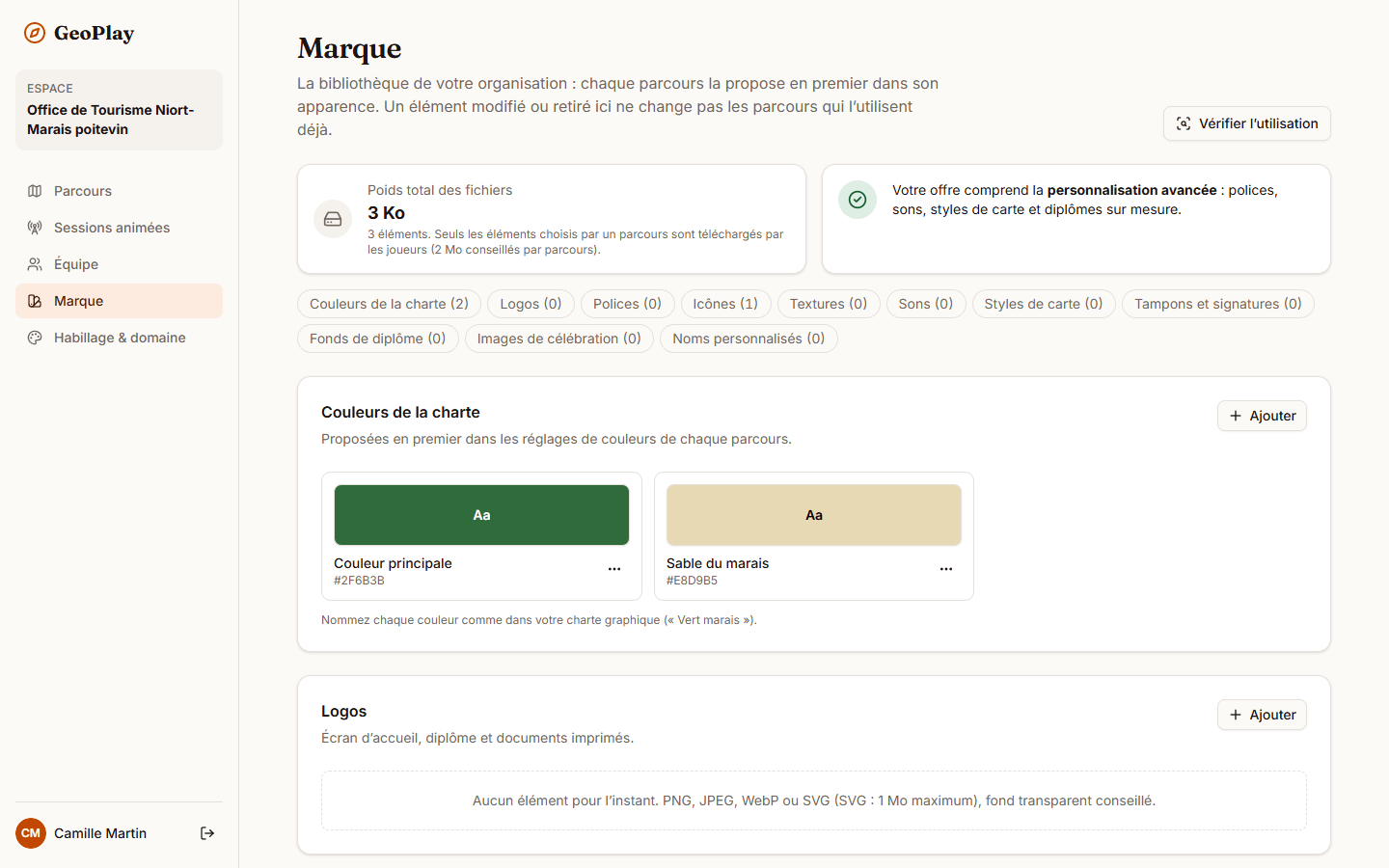Click the beige Sable du marais swatch

pos(814,515)
